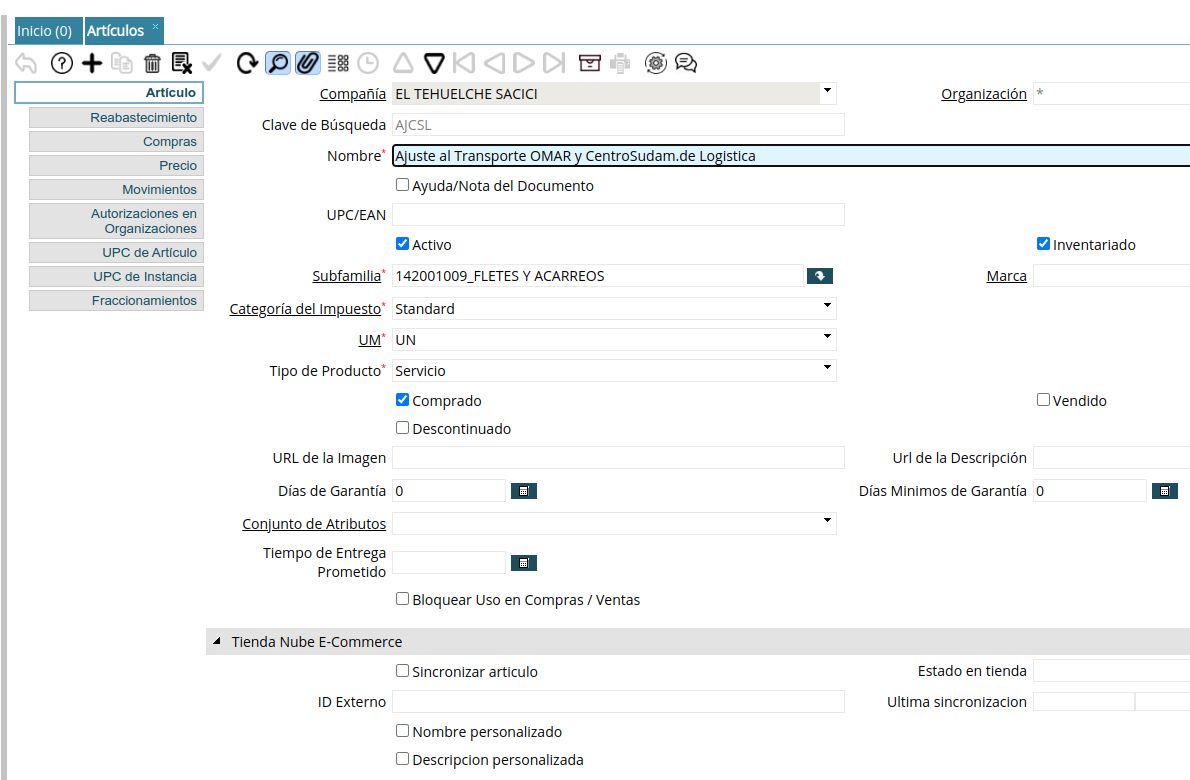
Task: Close the Artículos tab
Action: coord(156,26)
